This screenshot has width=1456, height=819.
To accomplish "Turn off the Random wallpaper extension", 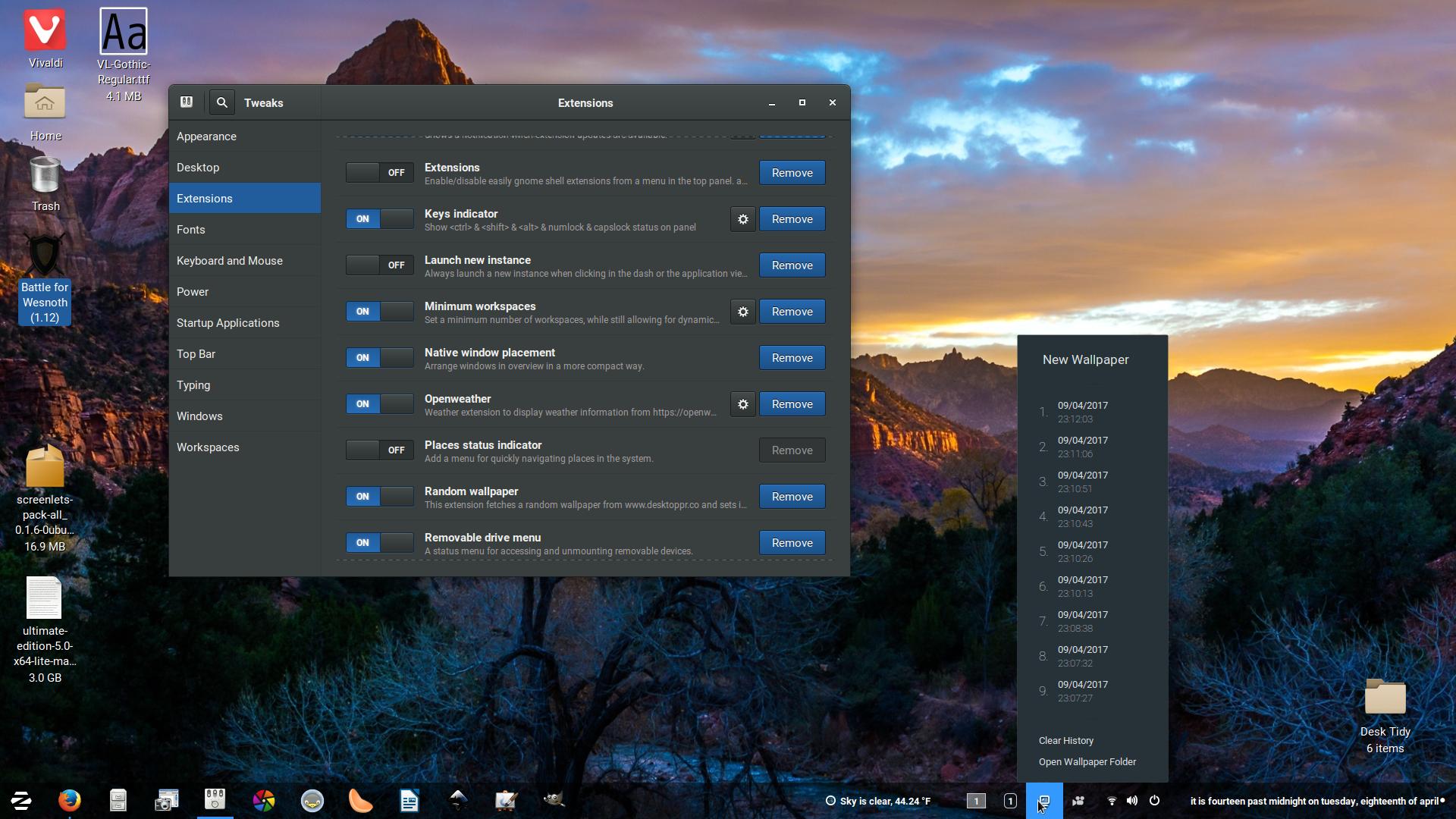I will 379,497.
